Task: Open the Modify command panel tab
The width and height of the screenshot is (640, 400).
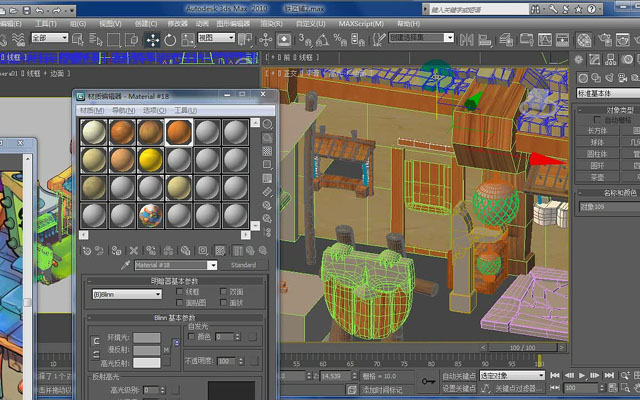Action: point(594,60)
